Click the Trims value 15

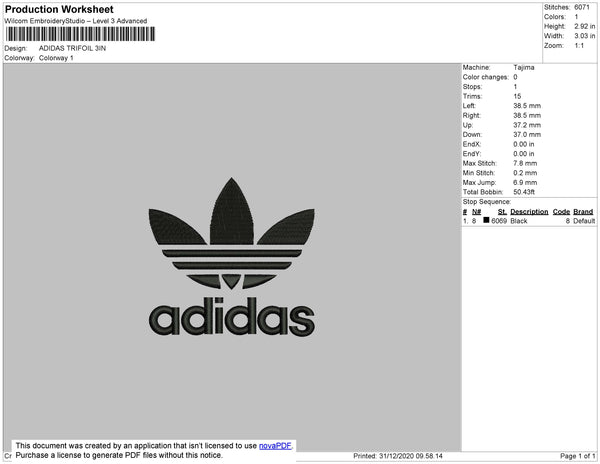pos(517,96)
